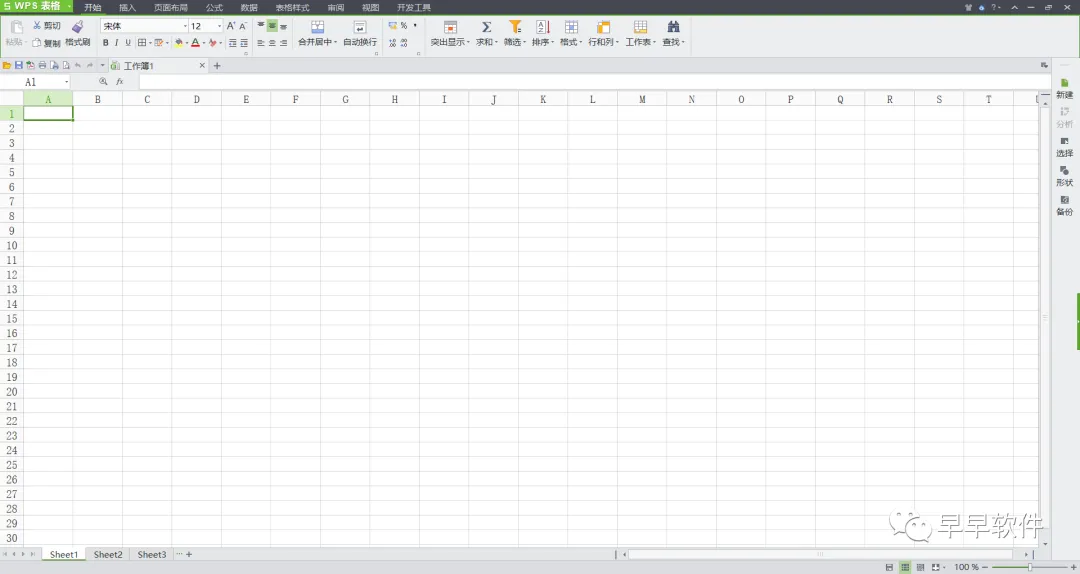Switch to normal view in the status bar
The height and width of the screenshot is (574, 1080).
pyautogui.click(x=905, y=567)
